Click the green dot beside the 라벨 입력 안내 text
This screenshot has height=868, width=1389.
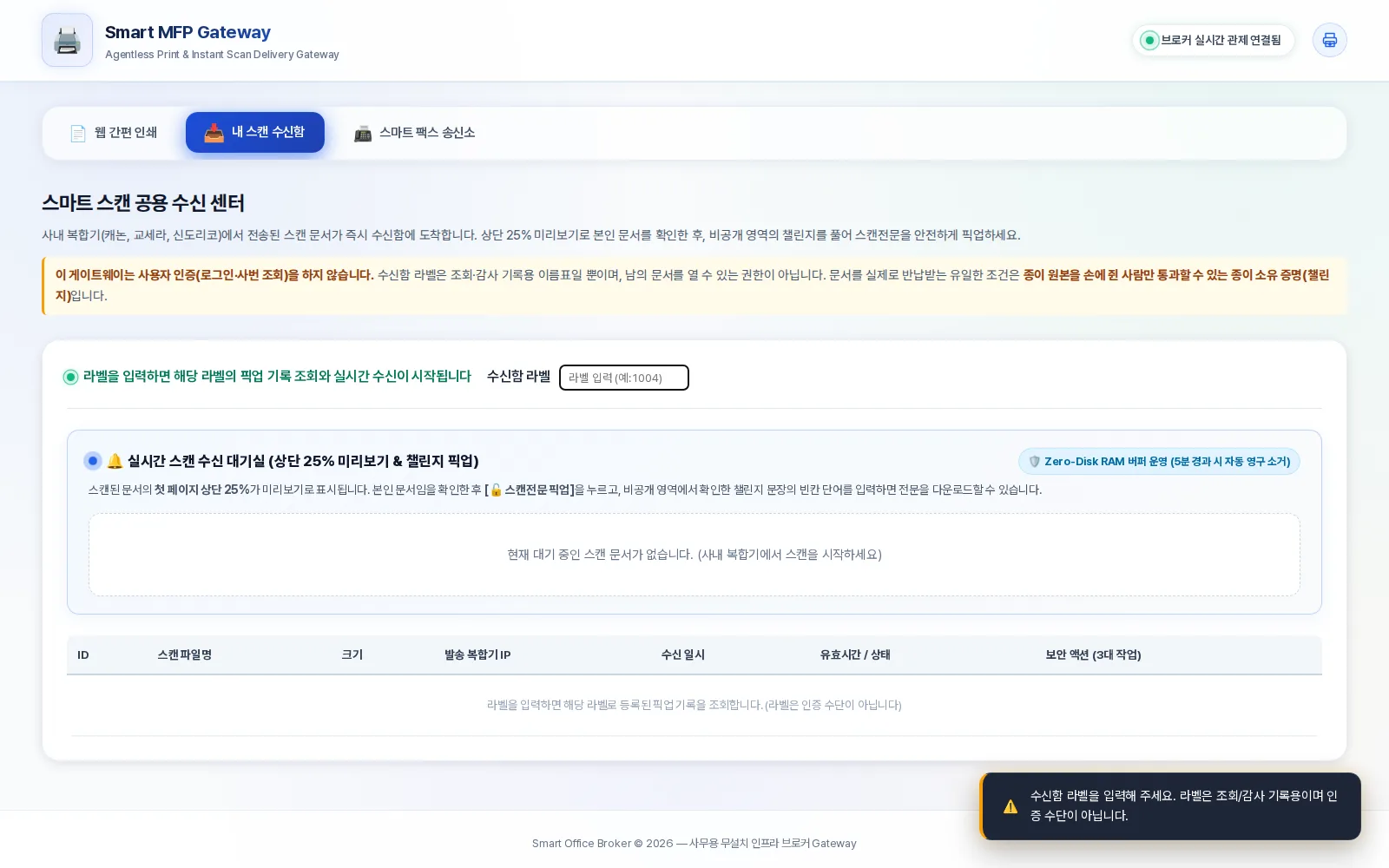pyautogui.click(x=71, y=377)
